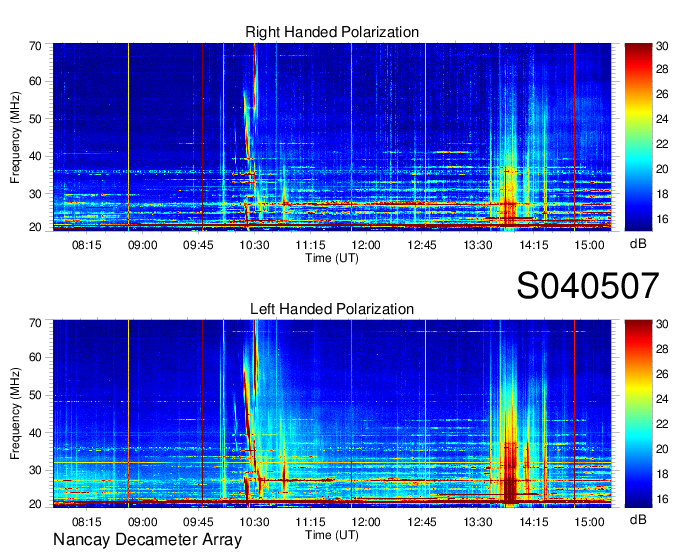Click the 70 MHz tick on the top plot
680x552 pixels.
tap(35, 46)
